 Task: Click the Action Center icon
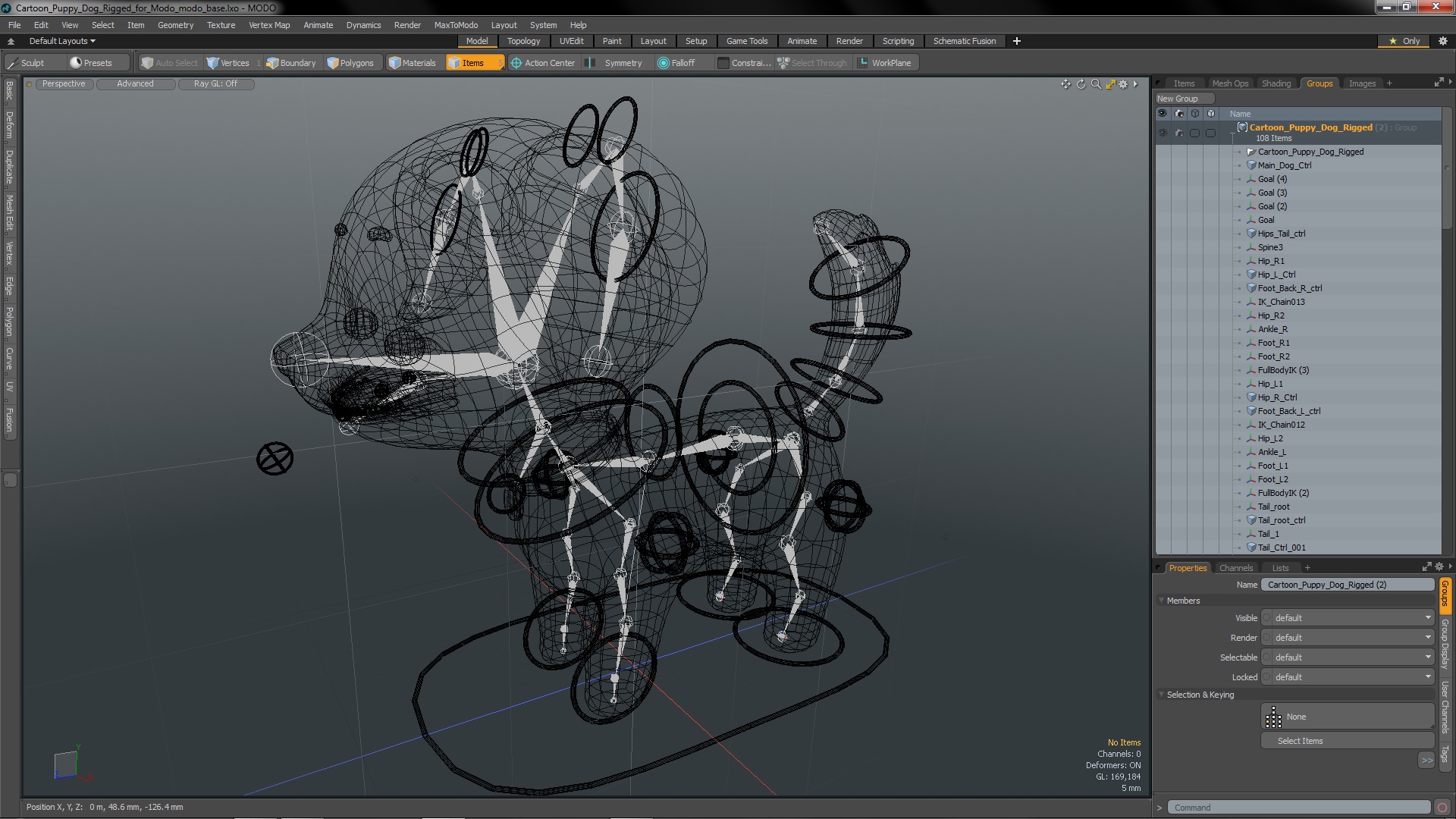pyautogui.click(x=516, y=63)
